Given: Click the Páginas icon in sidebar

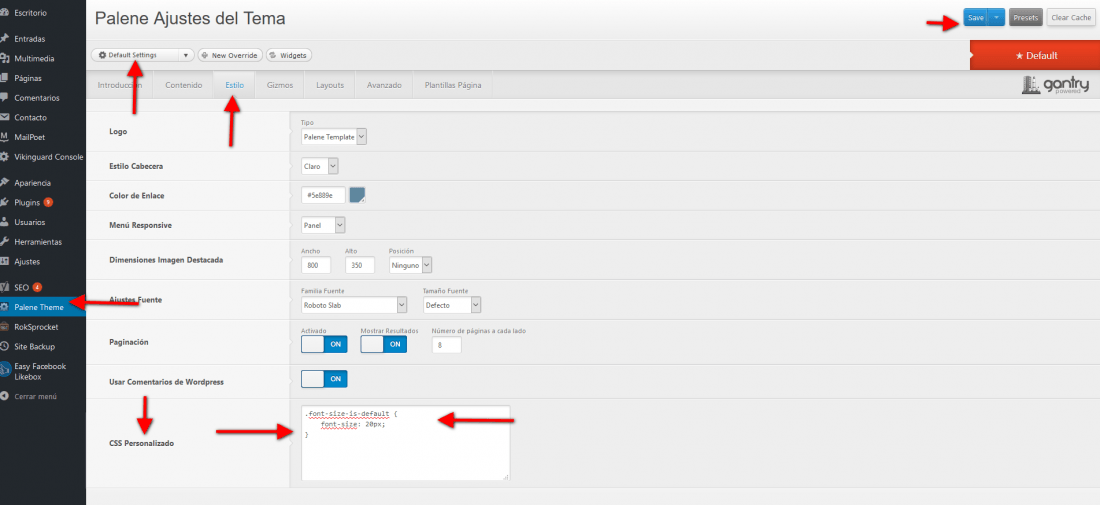Looking at the screenshot, I should tap(5, 78).
